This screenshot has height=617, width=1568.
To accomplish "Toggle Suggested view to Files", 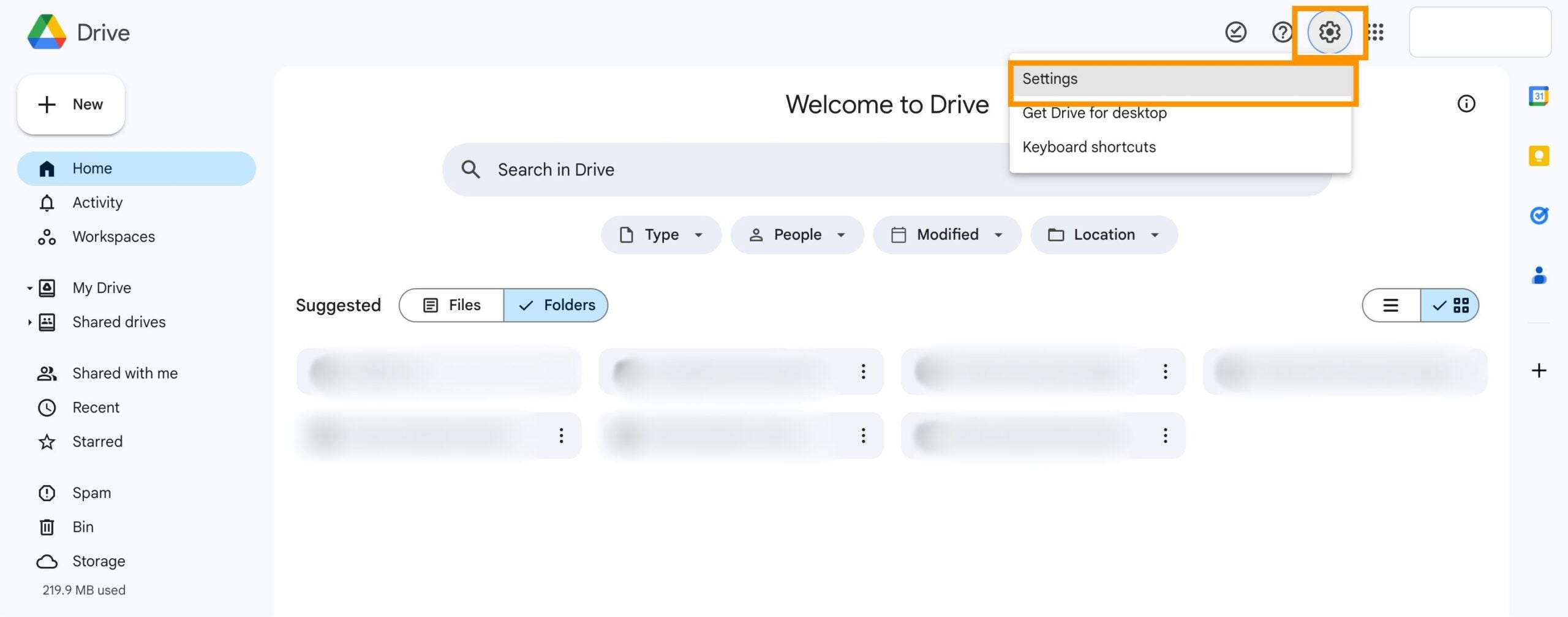I will tap(452, 305).
